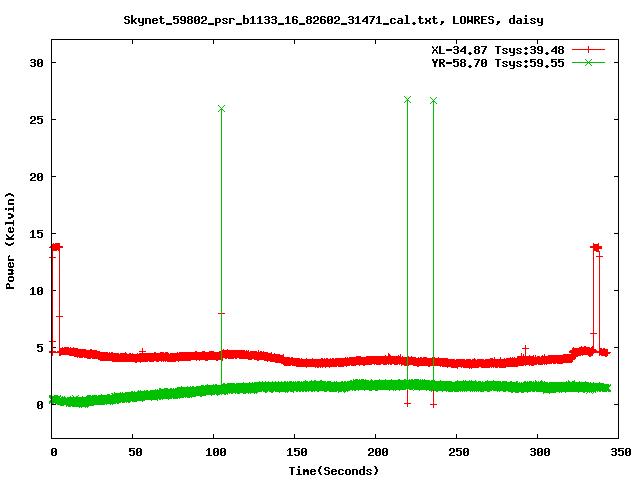Viewport: 640px width, 480px height.
Task: Click red calibration spike top near 335 seconds
Action: (596, 247)
